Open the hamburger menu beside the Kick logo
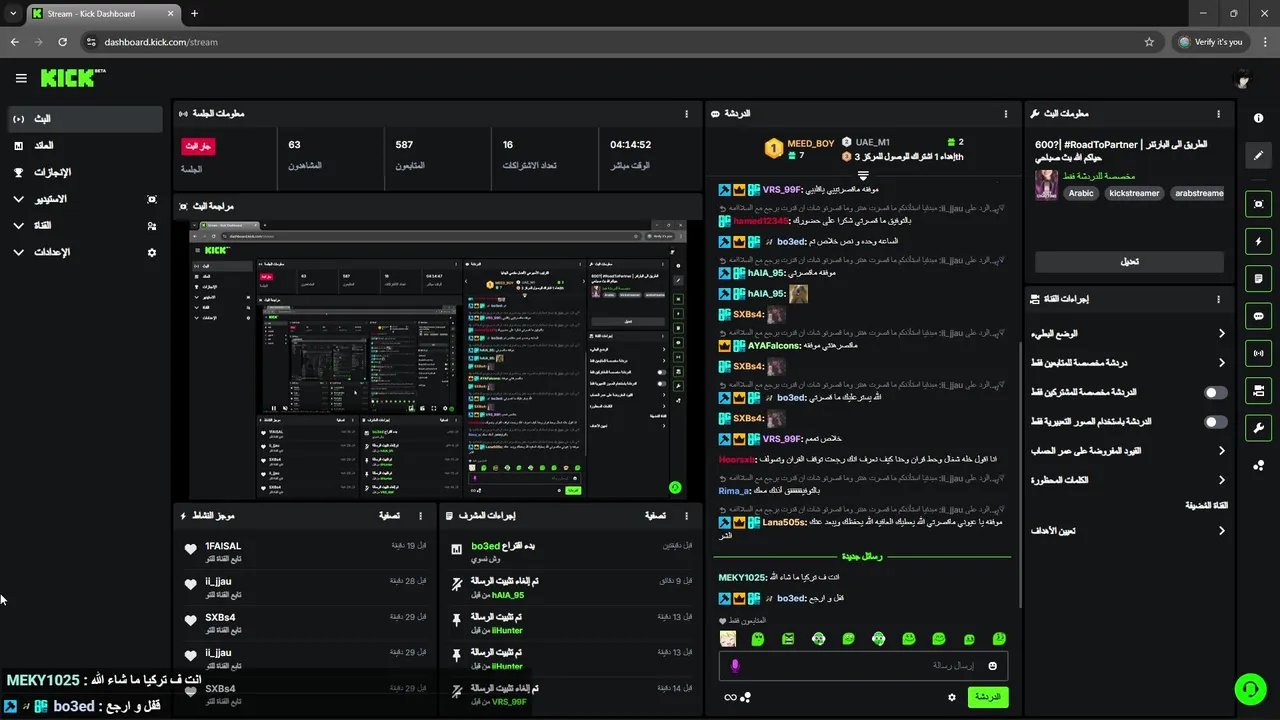The width and height of the screenshot is (1280, 720). 21,78
